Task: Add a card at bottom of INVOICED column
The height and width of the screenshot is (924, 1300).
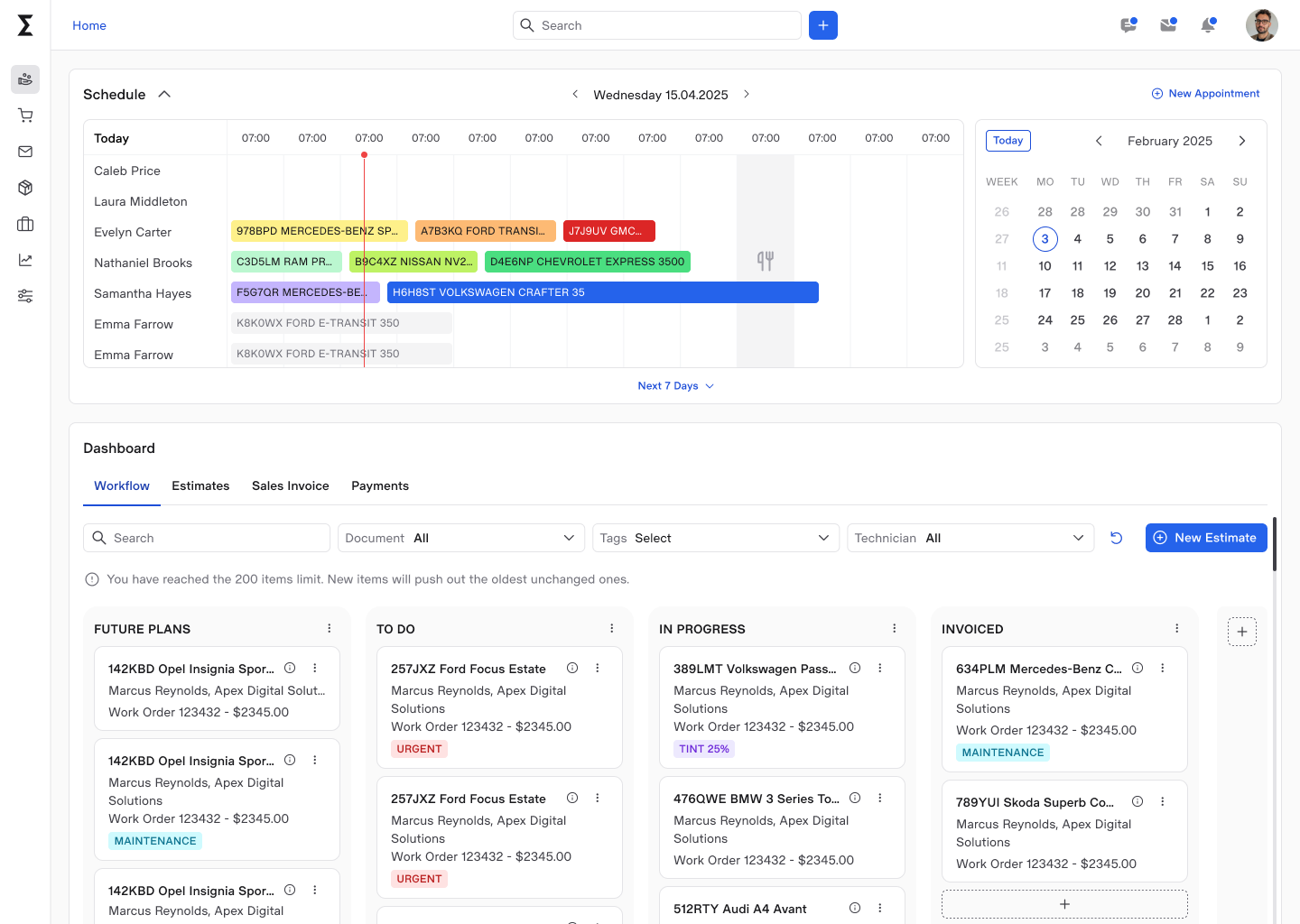Action: 1065,904
